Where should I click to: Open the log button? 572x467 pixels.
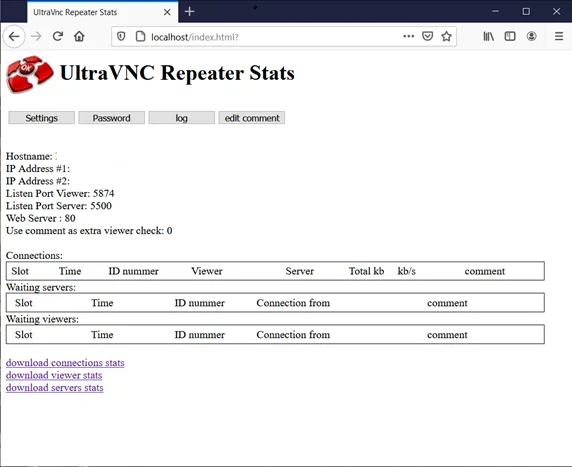coord(182,118)
